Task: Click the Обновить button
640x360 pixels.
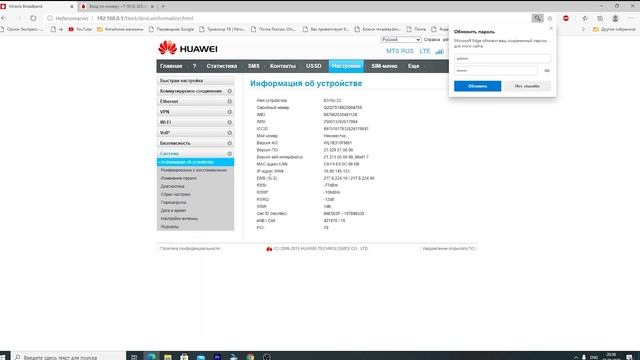Action: coord(478,86)
